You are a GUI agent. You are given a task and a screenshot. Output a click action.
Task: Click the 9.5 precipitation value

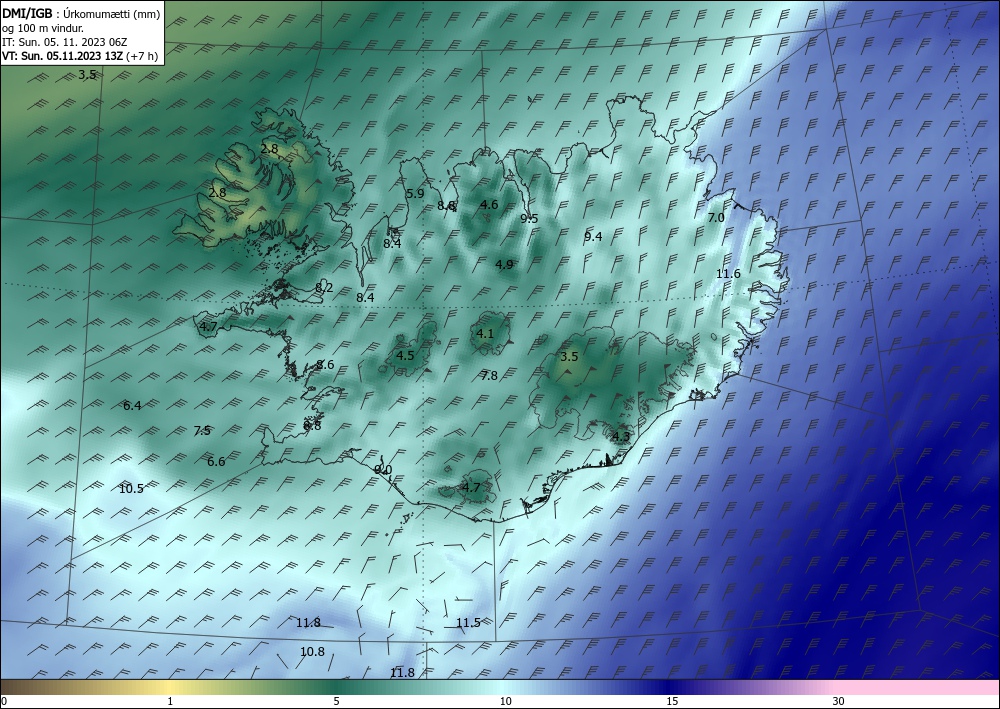tap(529, 219)
